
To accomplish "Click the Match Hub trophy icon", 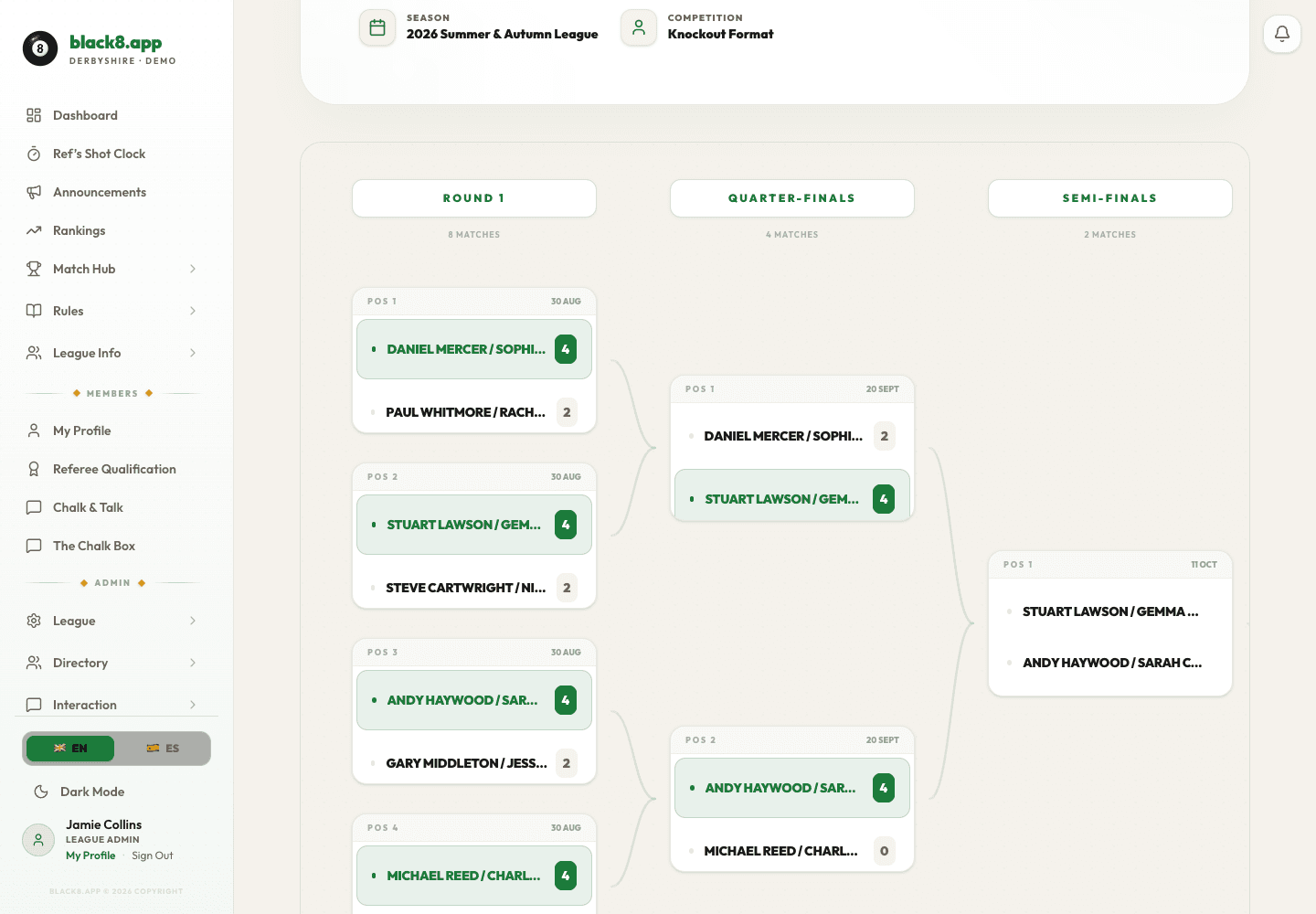I will point(34,269).
